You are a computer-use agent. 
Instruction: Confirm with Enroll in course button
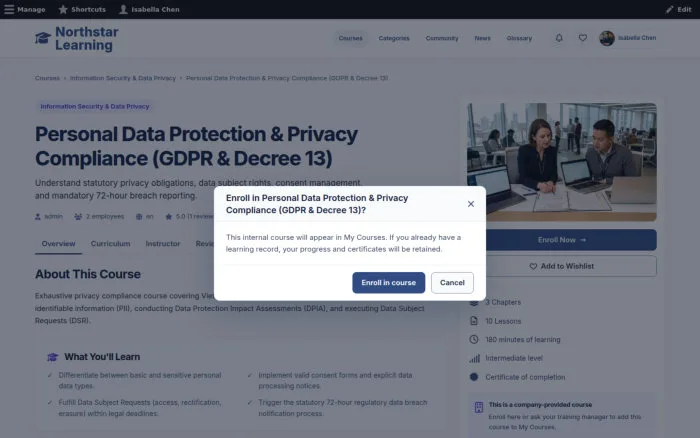click(388, 283)
